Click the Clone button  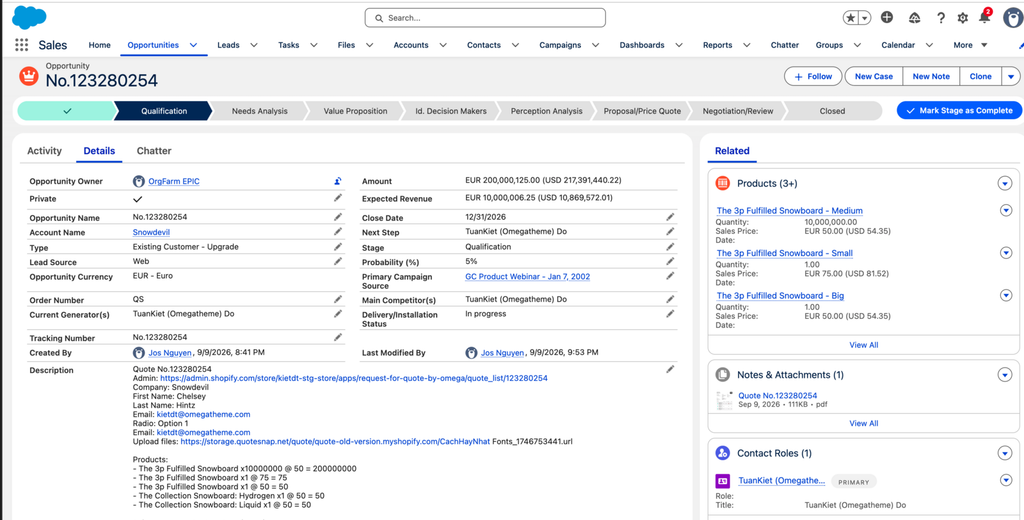pos(980,76)
